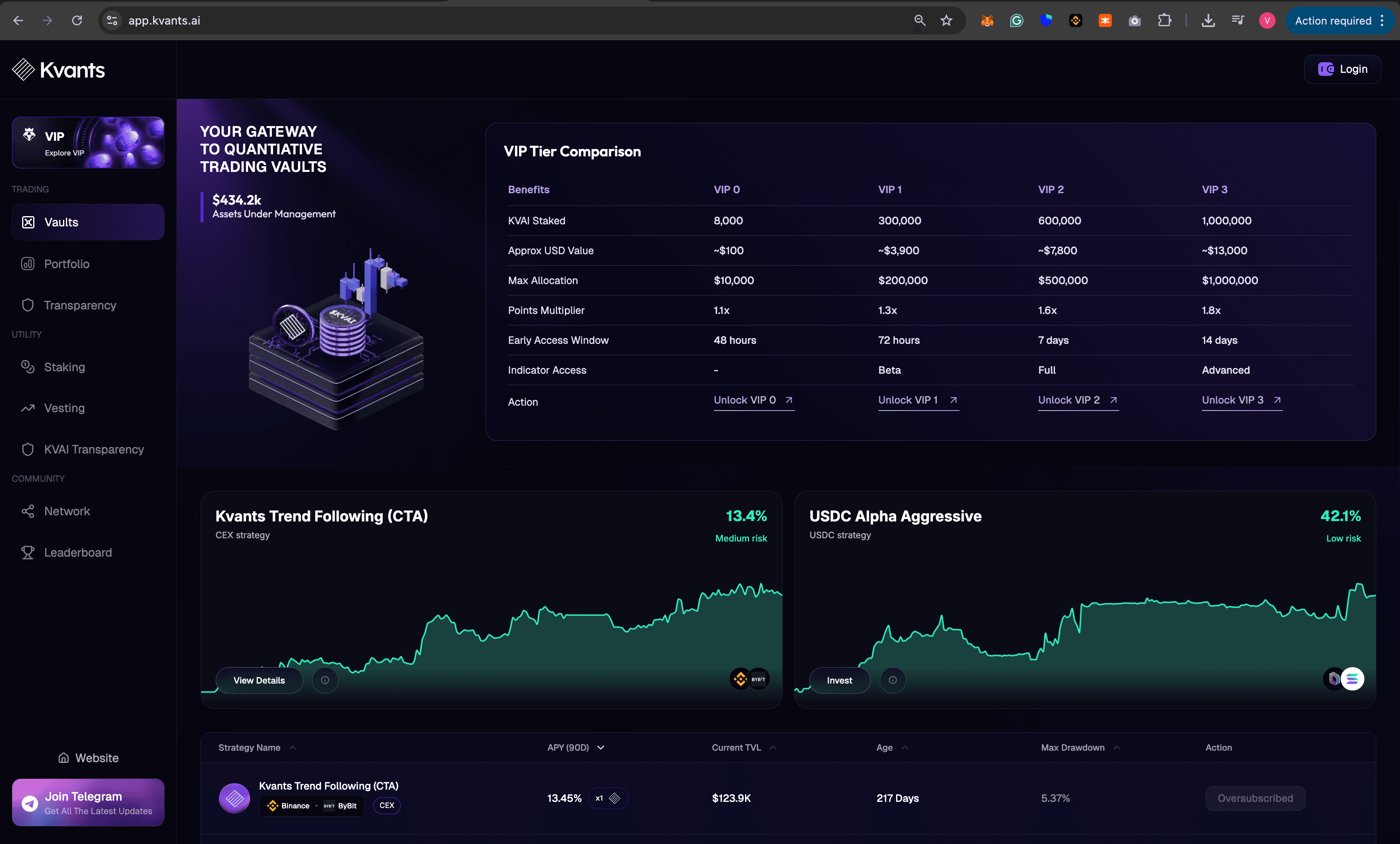Screen dimensions: 1400x844
Task: Open info icon on Trend Following card
Action: coord(325,680)
